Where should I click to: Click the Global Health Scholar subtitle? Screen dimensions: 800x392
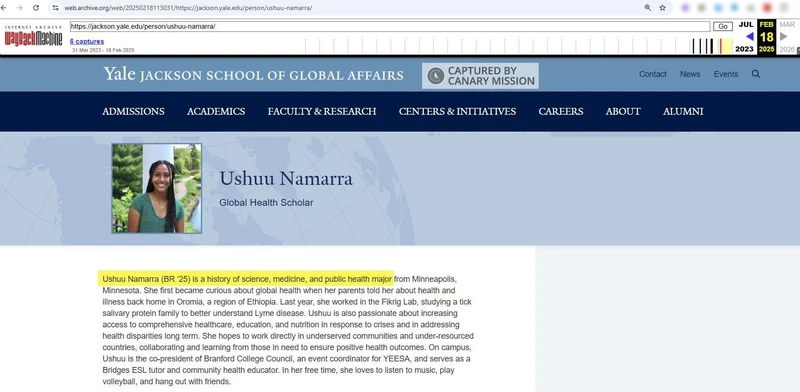coord(266,203)
